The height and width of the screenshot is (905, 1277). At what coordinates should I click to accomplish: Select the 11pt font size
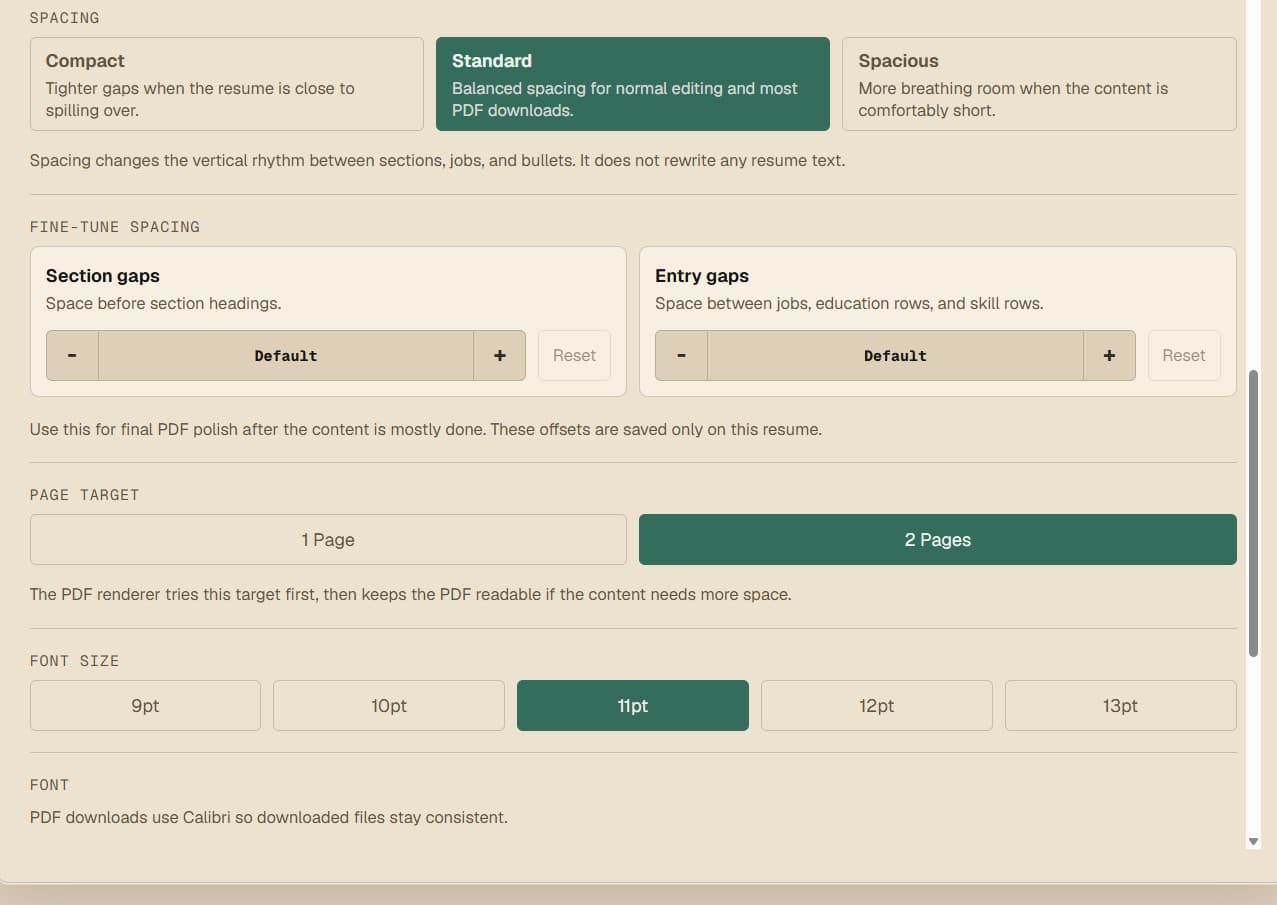633,706
